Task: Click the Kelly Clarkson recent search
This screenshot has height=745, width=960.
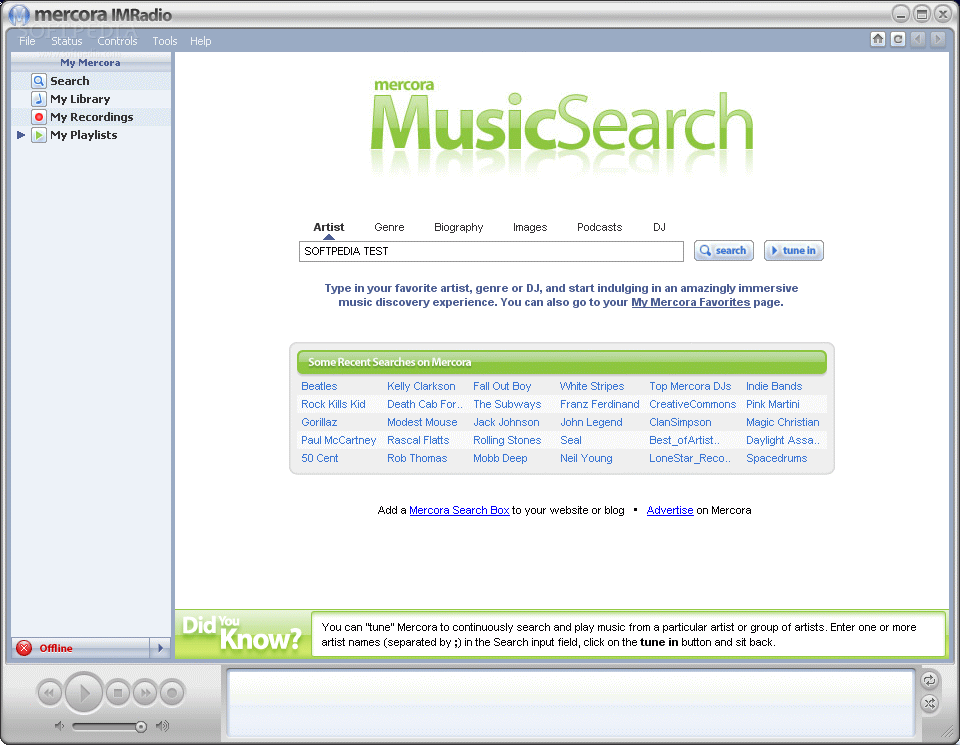Action: [421, 386]
